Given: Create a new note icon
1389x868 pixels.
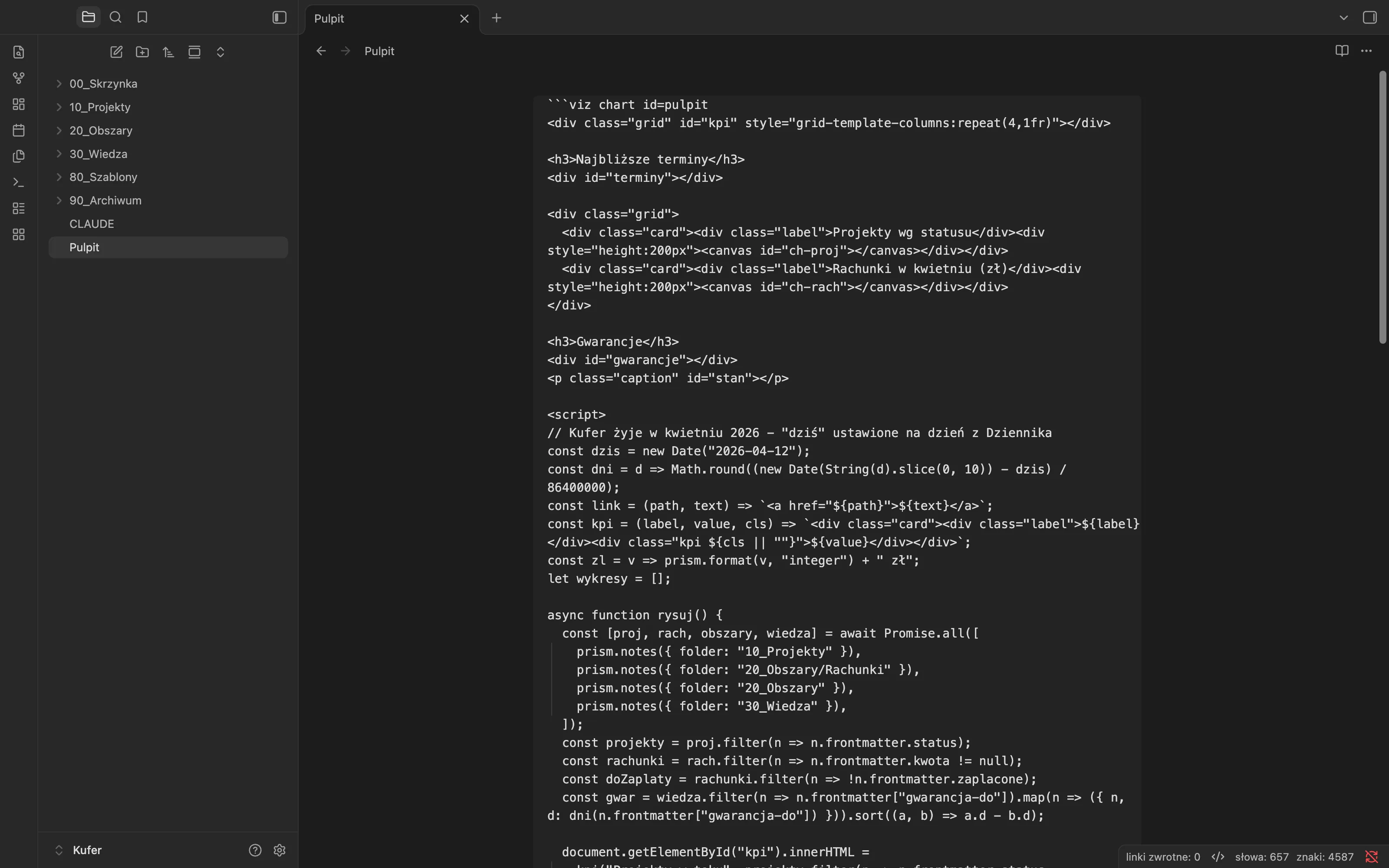Looking at the screenshot, I should point(116,52).
